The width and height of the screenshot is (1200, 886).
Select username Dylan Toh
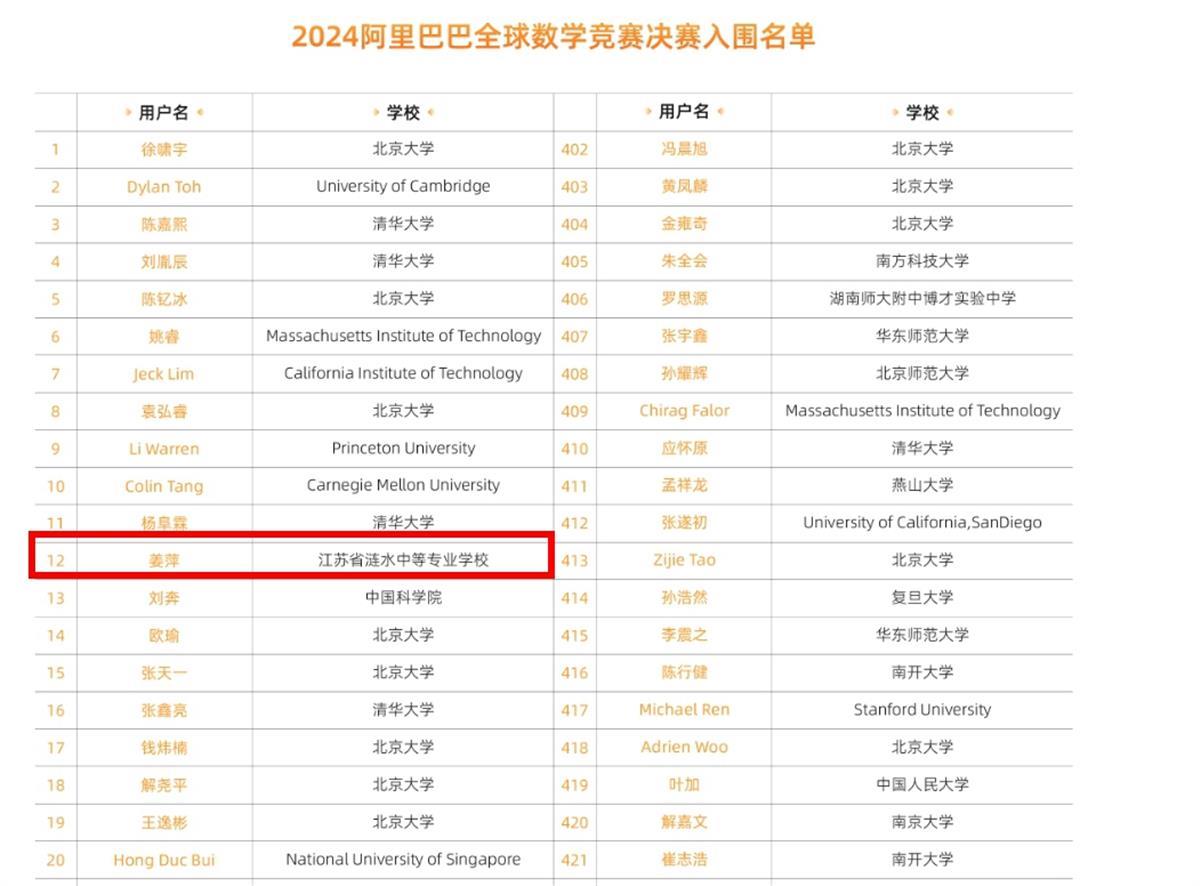[x=164, y=187]
